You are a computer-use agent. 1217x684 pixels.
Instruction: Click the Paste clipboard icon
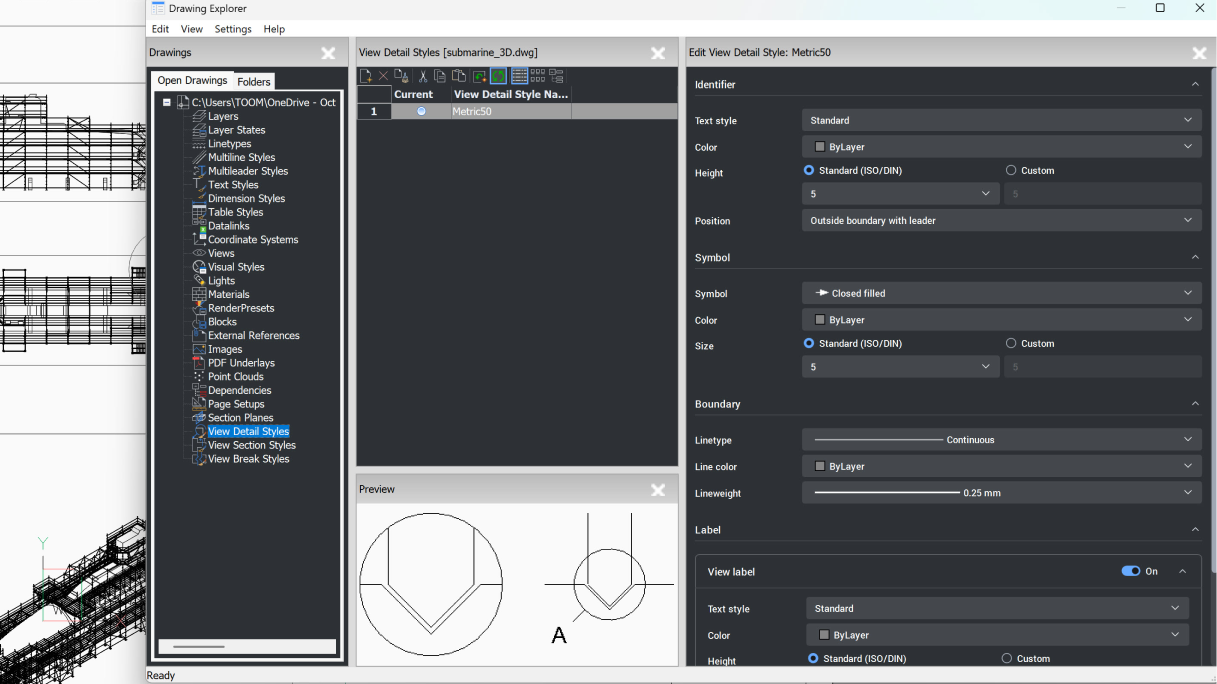pos(459,76)
